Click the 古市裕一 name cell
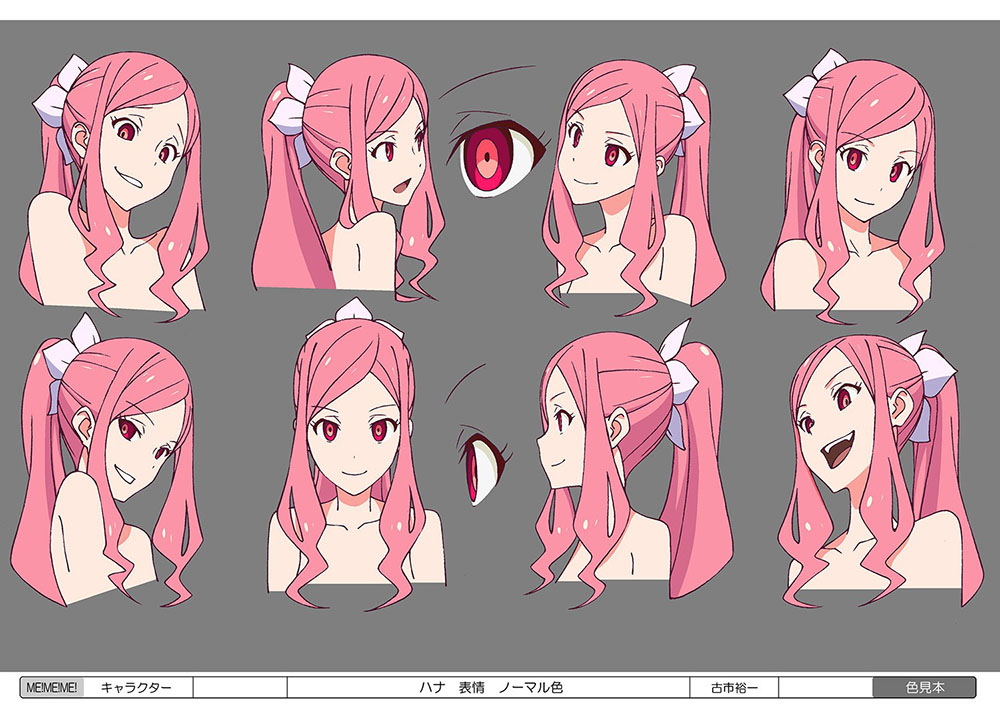Viewport: 1000px width, 707px height. coord(734,688)
